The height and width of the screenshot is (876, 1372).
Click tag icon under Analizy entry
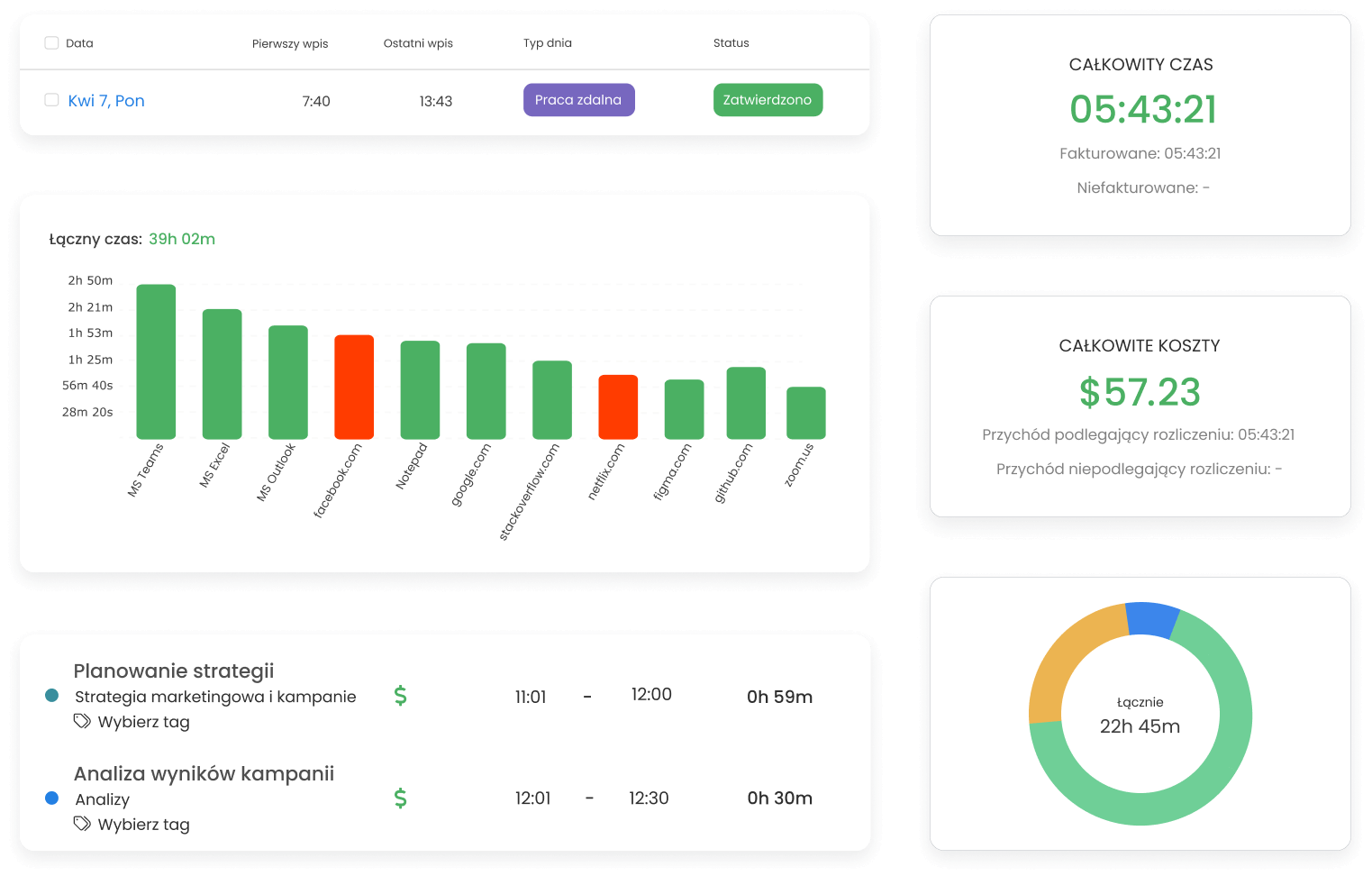pos(82,824)
